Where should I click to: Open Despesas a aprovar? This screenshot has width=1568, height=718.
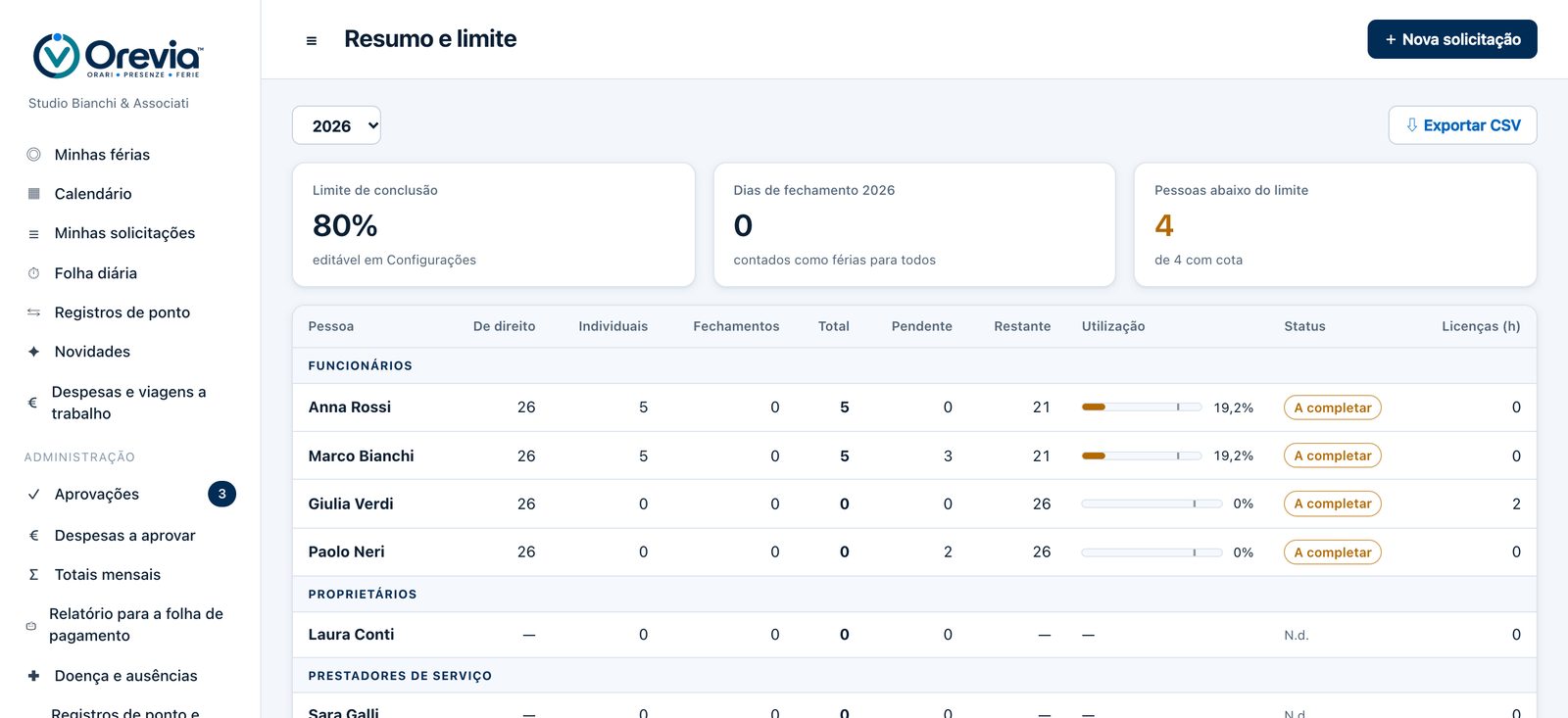point(124,536)
